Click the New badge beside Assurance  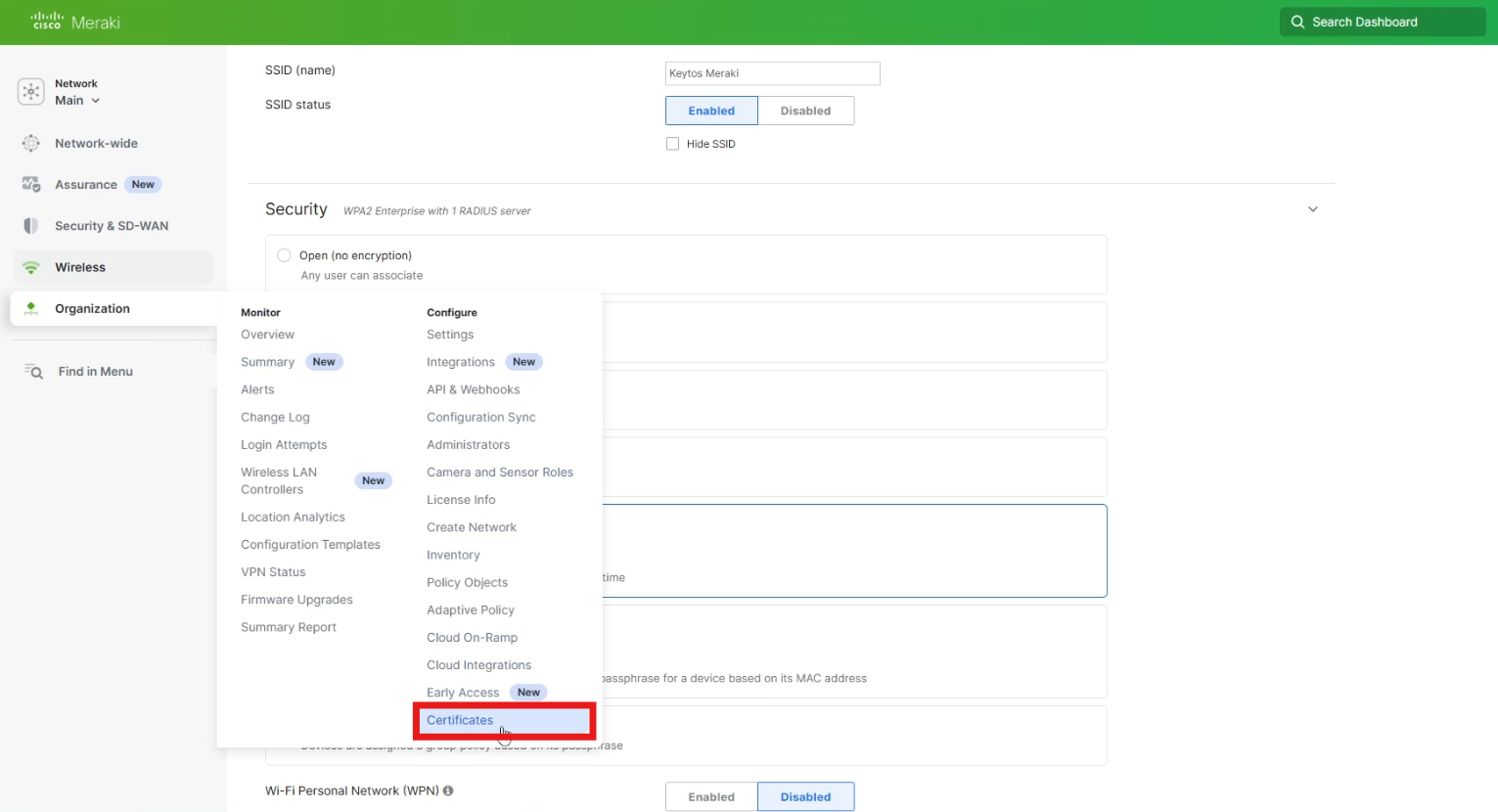click(143, 185)
